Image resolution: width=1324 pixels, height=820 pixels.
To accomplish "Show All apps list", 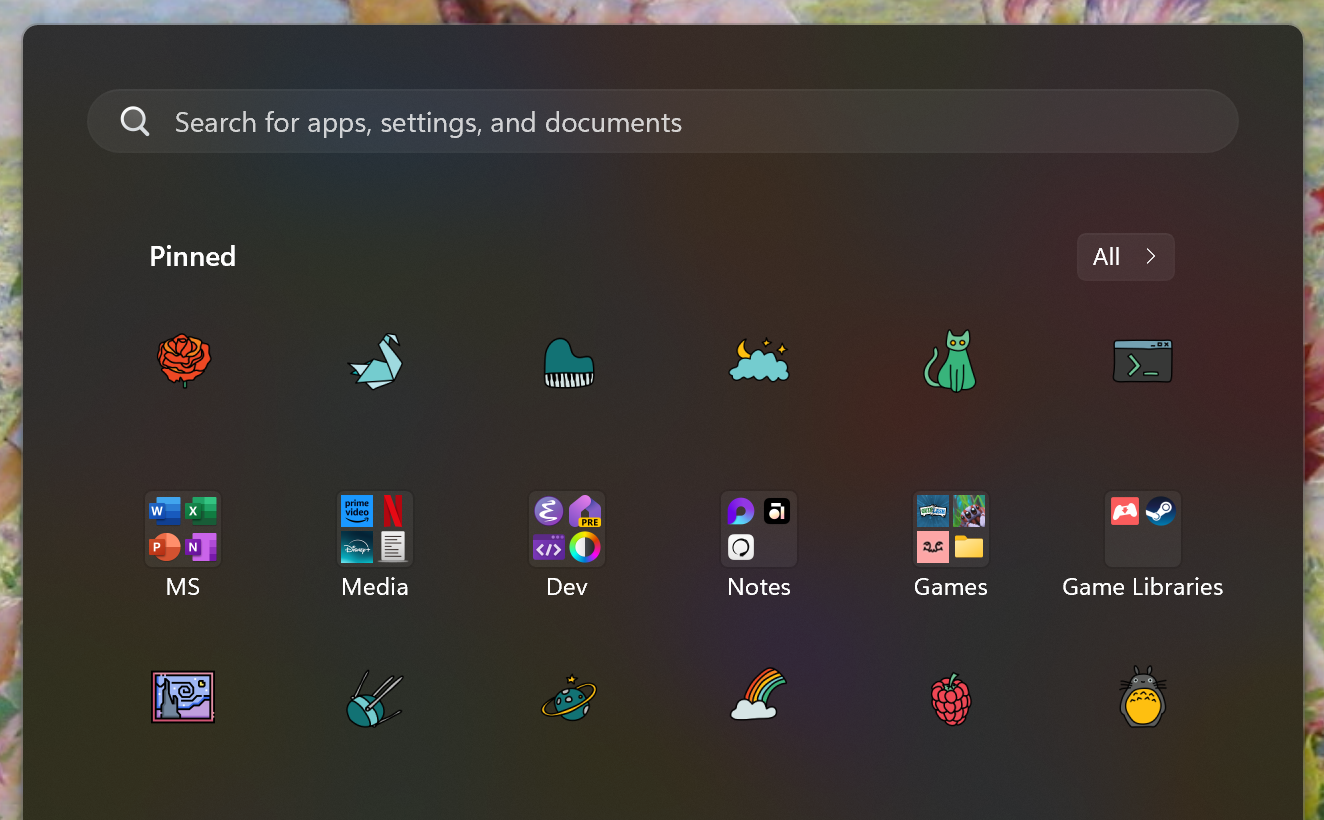I will click(x=1126, y=257).
